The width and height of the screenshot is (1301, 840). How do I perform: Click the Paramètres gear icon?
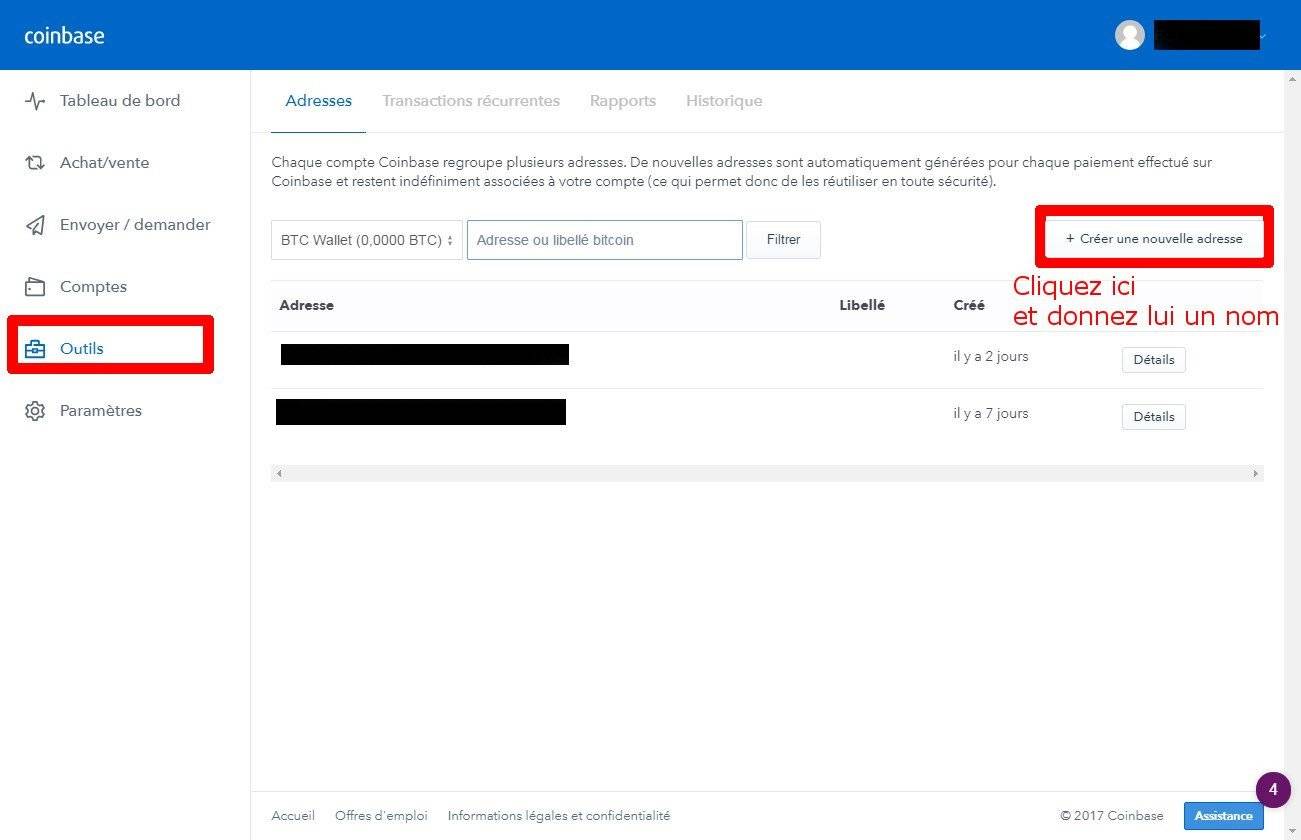tap(35, 411)
